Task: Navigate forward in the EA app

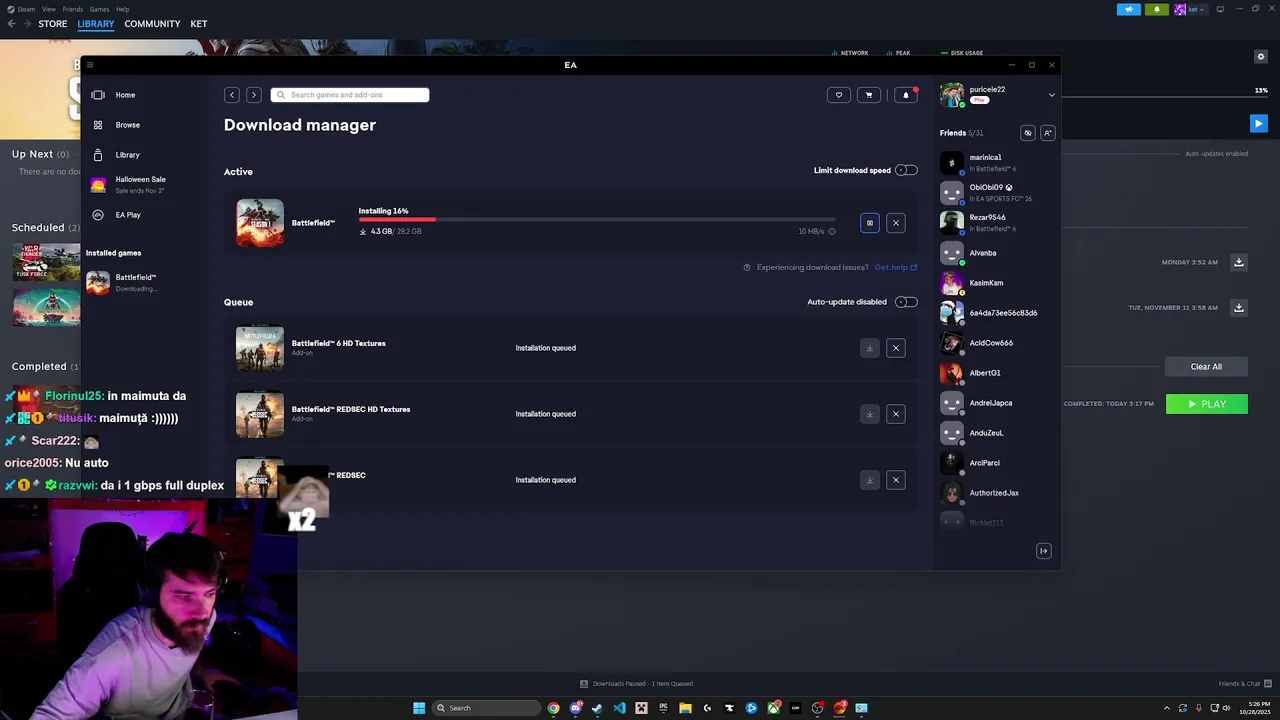Action: 254,95
